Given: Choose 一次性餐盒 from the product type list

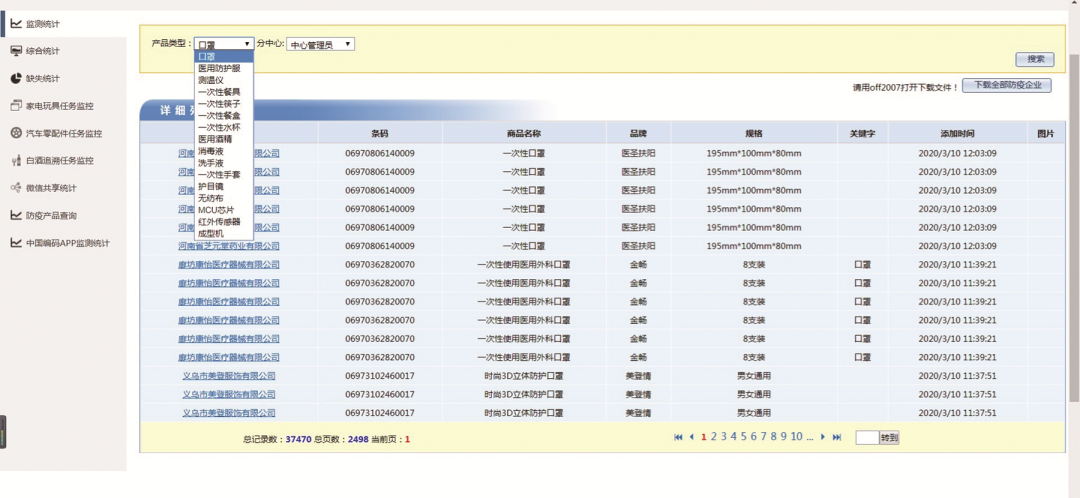Looking at the screenshot, I should [x=224, y=115].
